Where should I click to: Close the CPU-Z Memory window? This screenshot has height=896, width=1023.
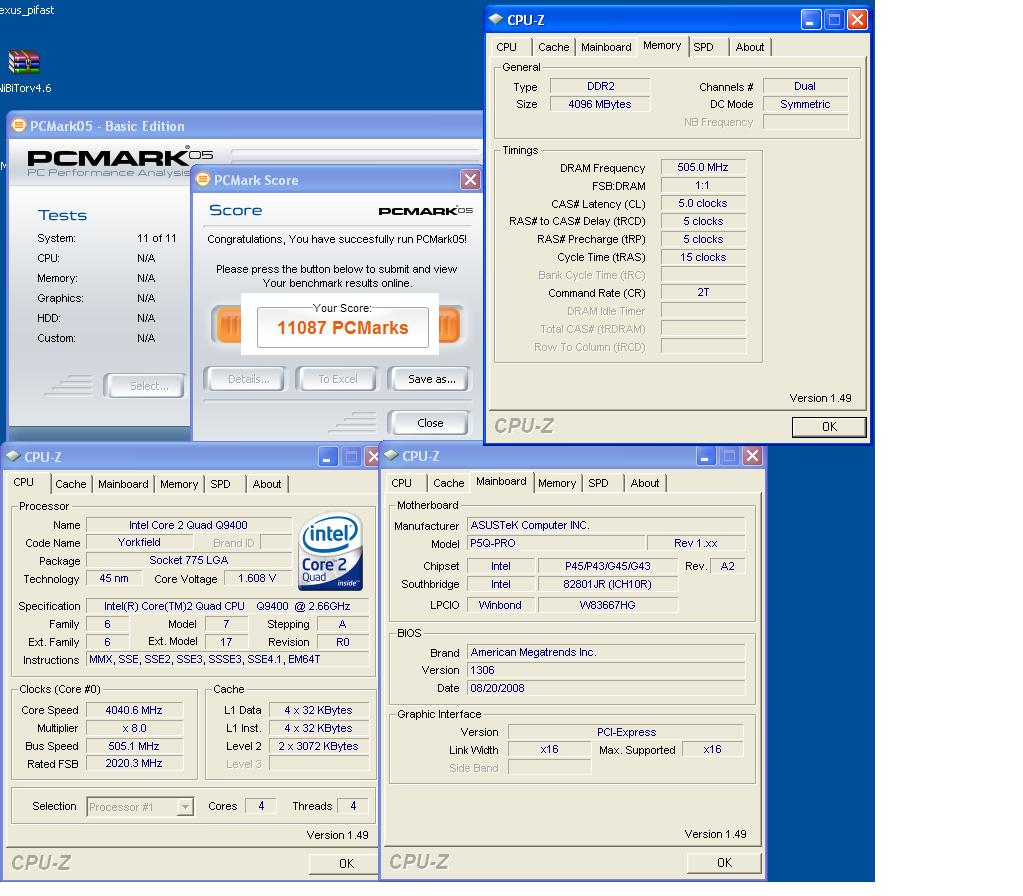[x=857, y=20]
